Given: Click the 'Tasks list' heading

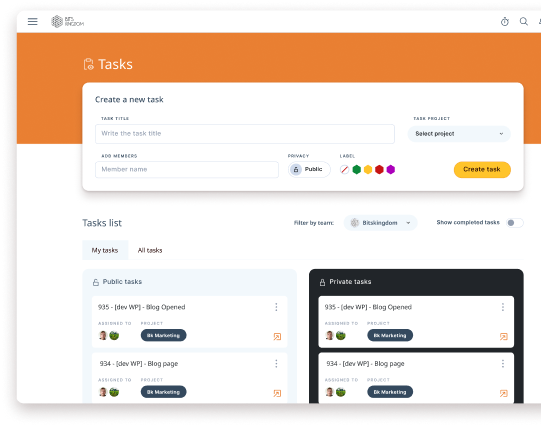Looking at the screenshot, I should tap(102, 223).
